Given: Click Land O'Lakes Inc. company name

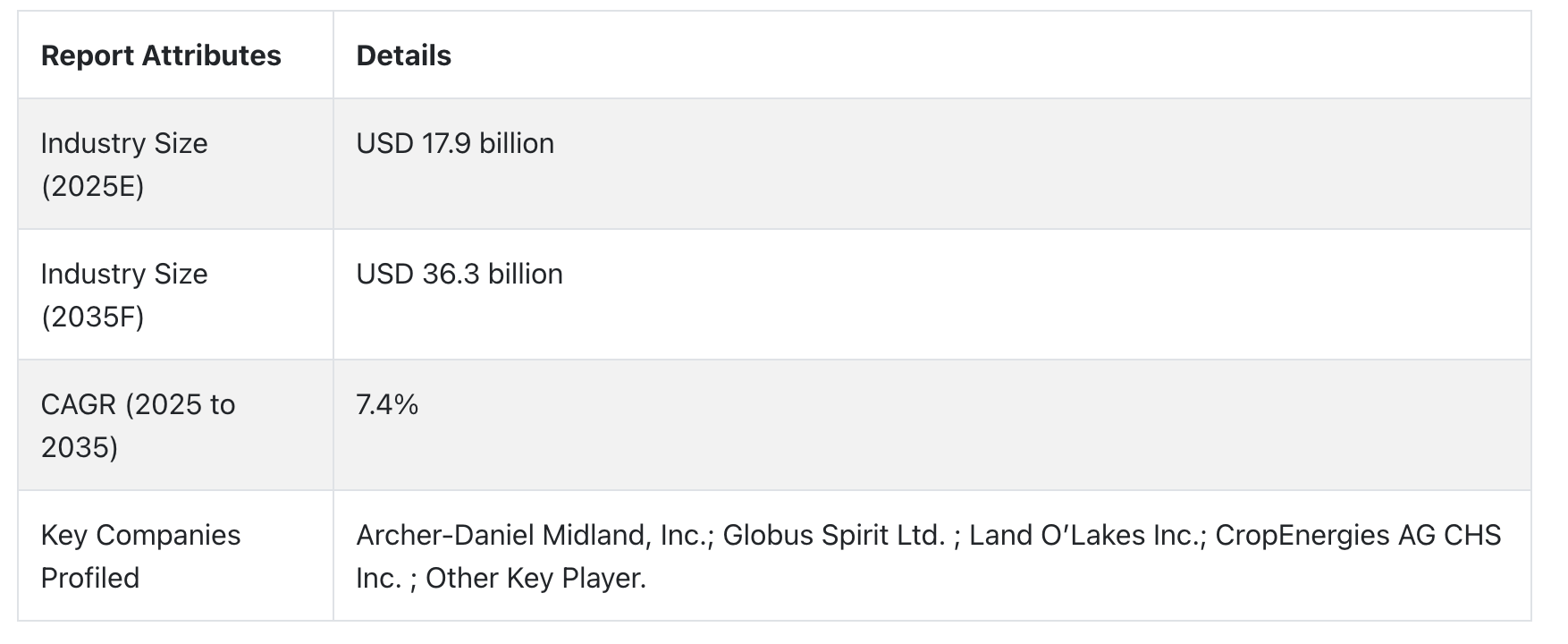Looking at the screenshot, I should pyautogui.click(x=1086, y=535).
